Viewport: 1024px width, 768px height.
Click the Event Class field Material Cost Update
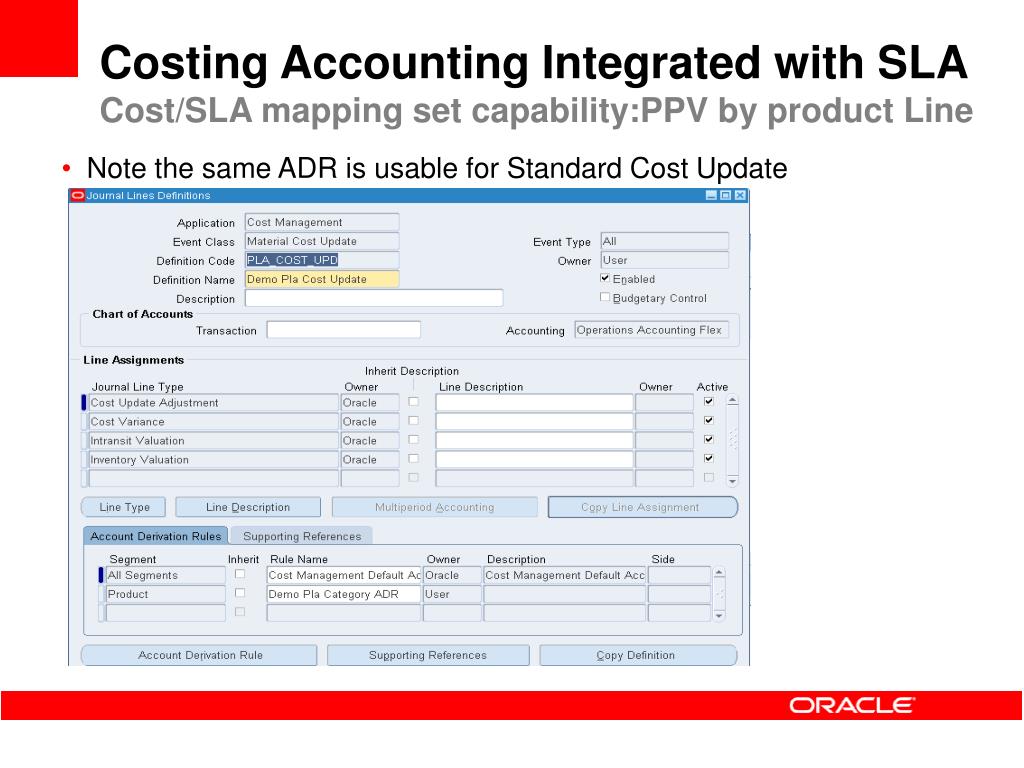pyautogui.click(x=322, y=242)
